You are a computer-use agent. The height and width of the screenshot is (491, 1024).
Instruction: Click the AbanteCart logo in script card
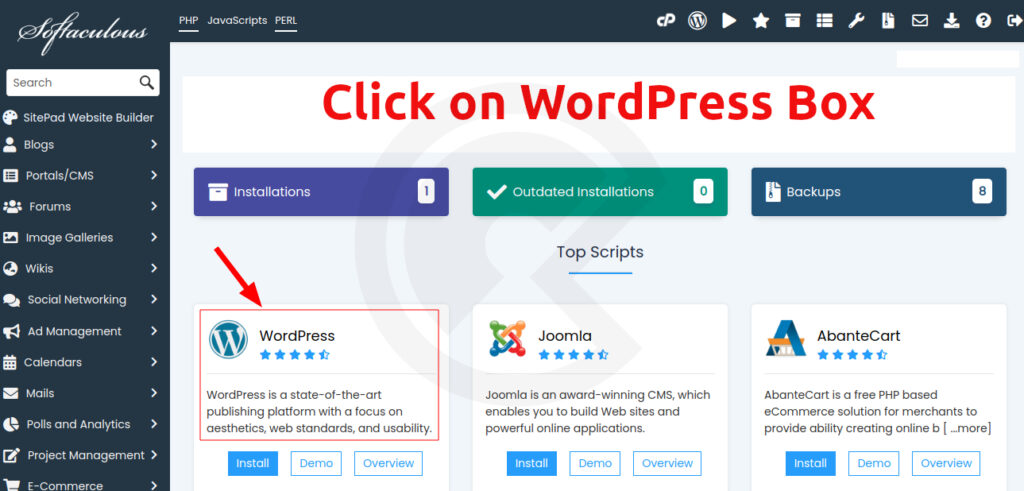tap(786, 339)
